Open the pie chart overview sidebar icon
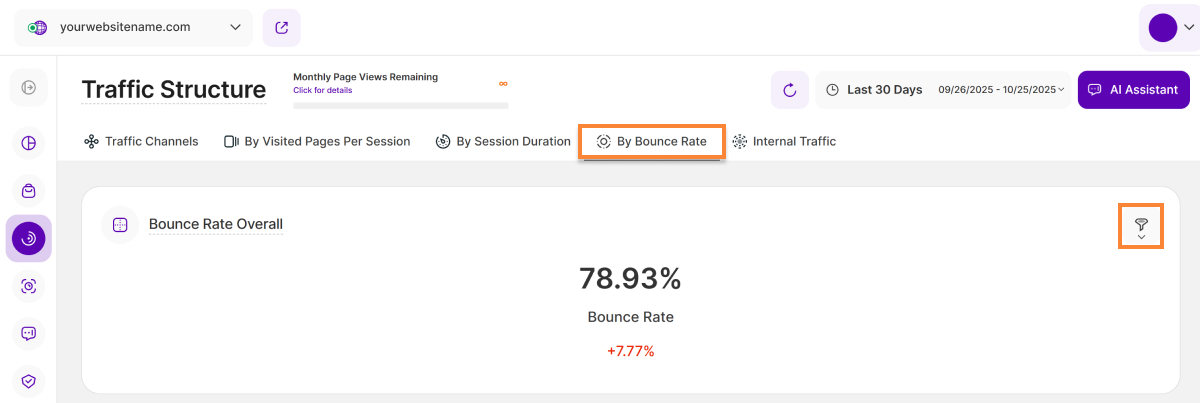The height and width of the screenshot is (403, 1200). point(29,143)
